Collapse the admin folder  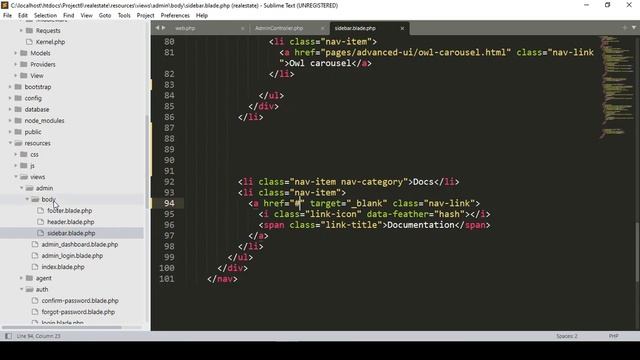coord(22,188)
